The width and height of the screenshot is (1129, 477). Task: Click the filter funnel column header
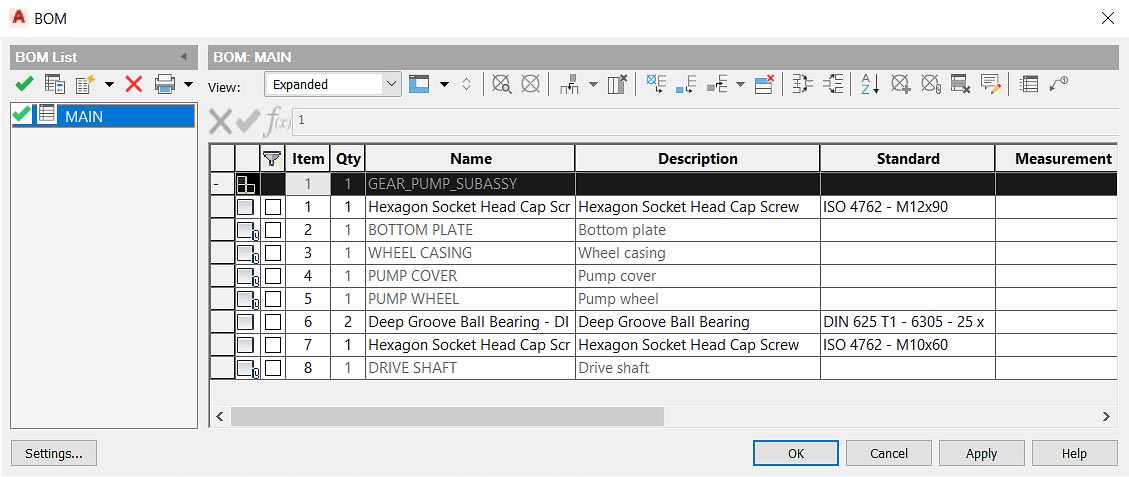[x=272, y=158]
